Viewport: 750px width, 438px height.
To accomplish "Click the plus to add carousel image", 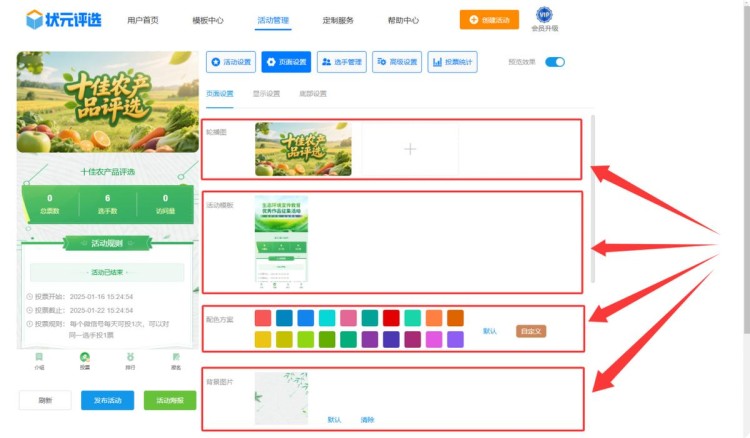I will click(x=409, y=149).
